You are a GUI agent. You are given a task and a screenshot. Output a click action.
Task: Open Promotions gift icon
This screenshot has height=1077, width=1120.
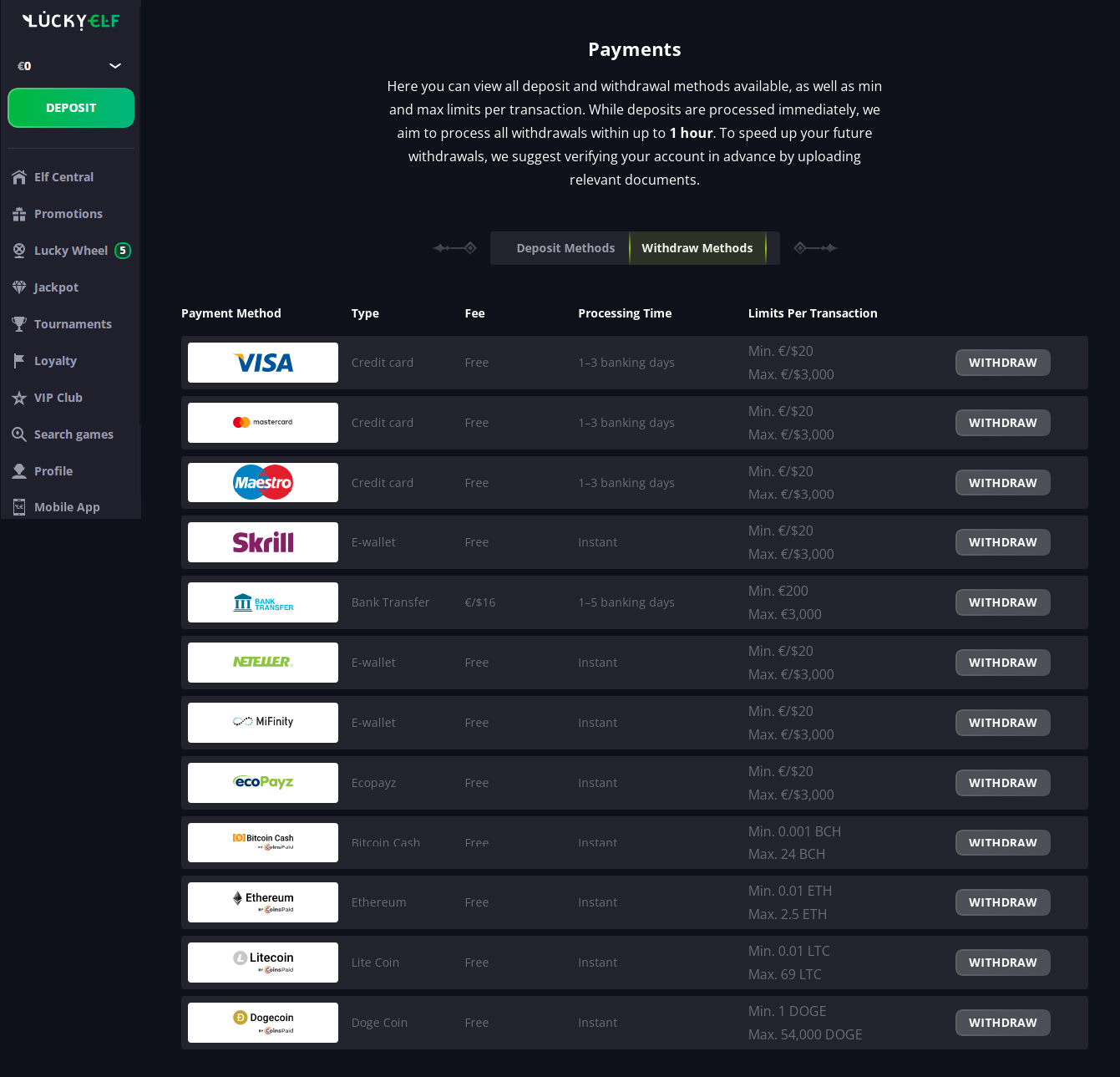[19, 214]
